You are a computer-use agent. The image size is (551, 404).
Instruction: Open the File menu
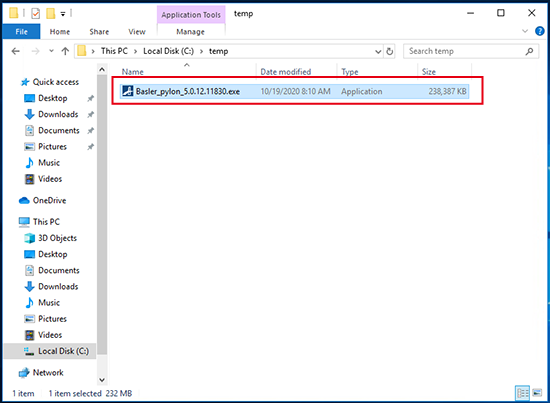point(21,32)
